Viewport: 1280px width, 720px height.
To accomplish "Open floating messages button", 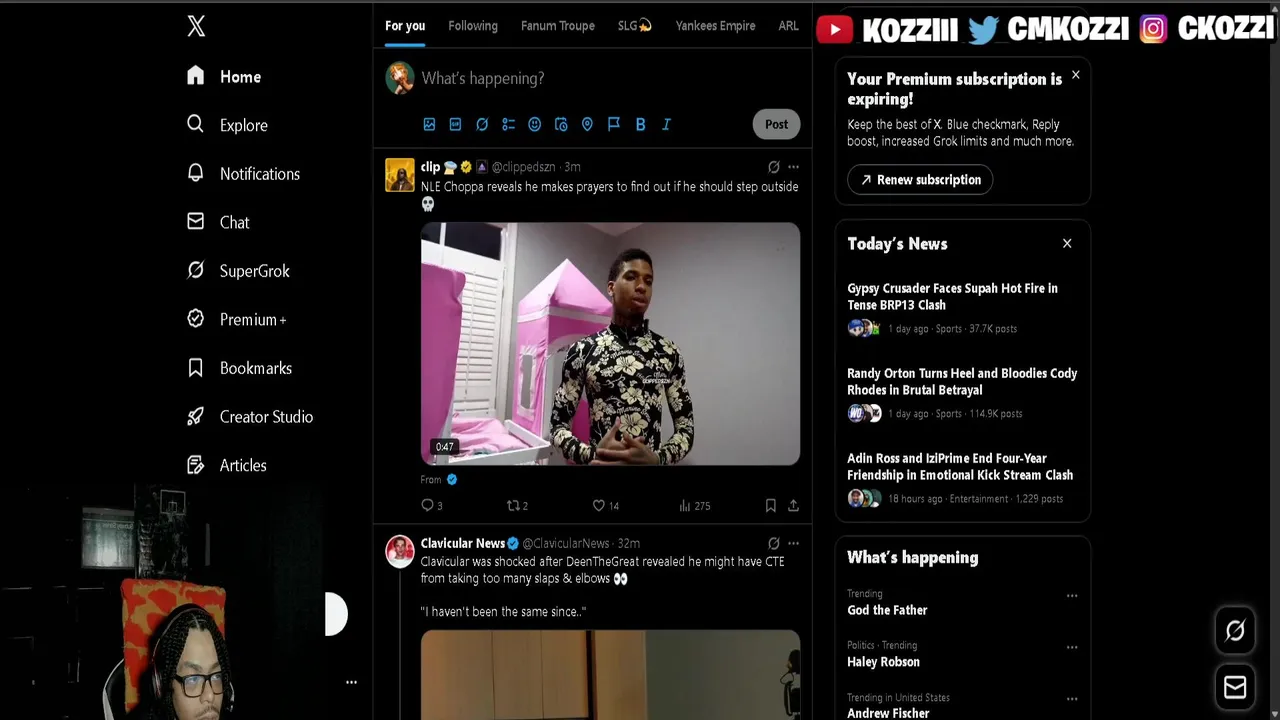I will (1235, 687).
